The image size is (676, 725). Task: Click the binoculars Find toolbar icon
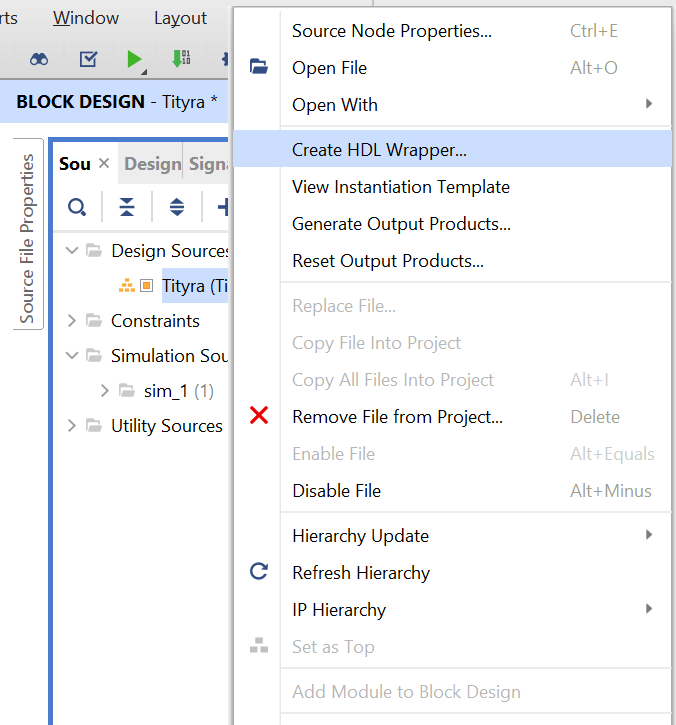(x=39, y=60)
